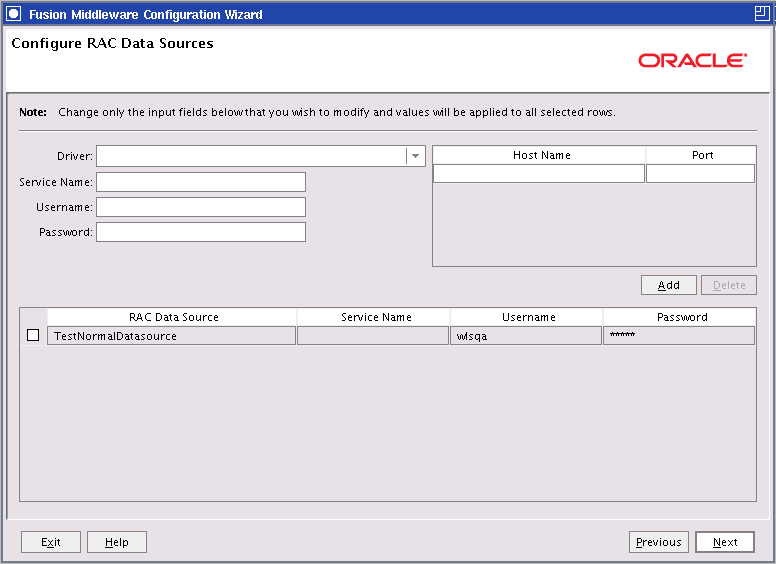Screen dimensions: 776x564
Task: Focus the Password input field
Action: pyautogui.click(x=201, y=232)
